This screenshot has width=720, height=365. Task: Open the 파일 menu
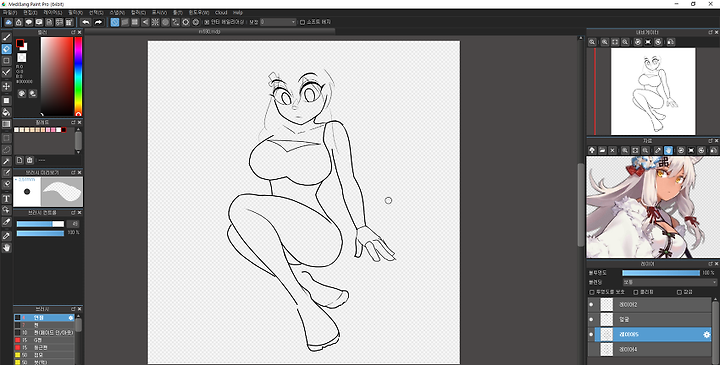click(10, 12)
